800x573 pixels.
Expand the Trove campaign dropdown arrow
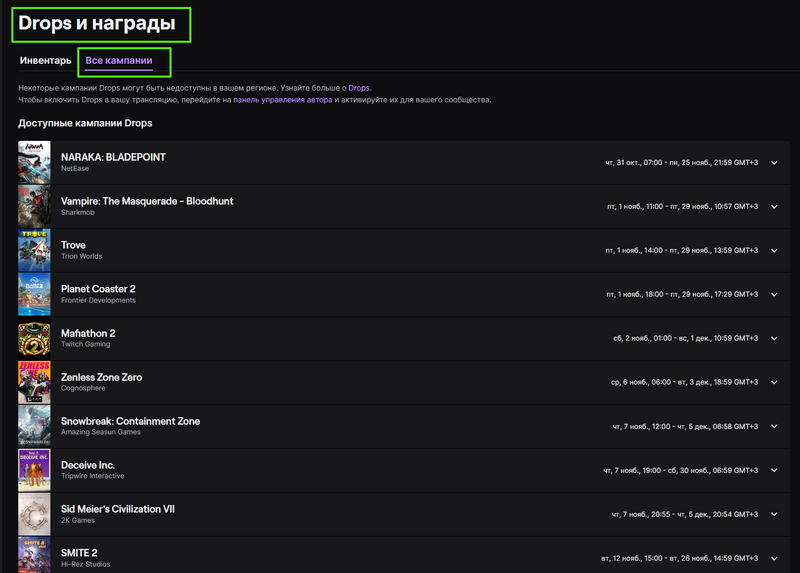coord(774,251)
